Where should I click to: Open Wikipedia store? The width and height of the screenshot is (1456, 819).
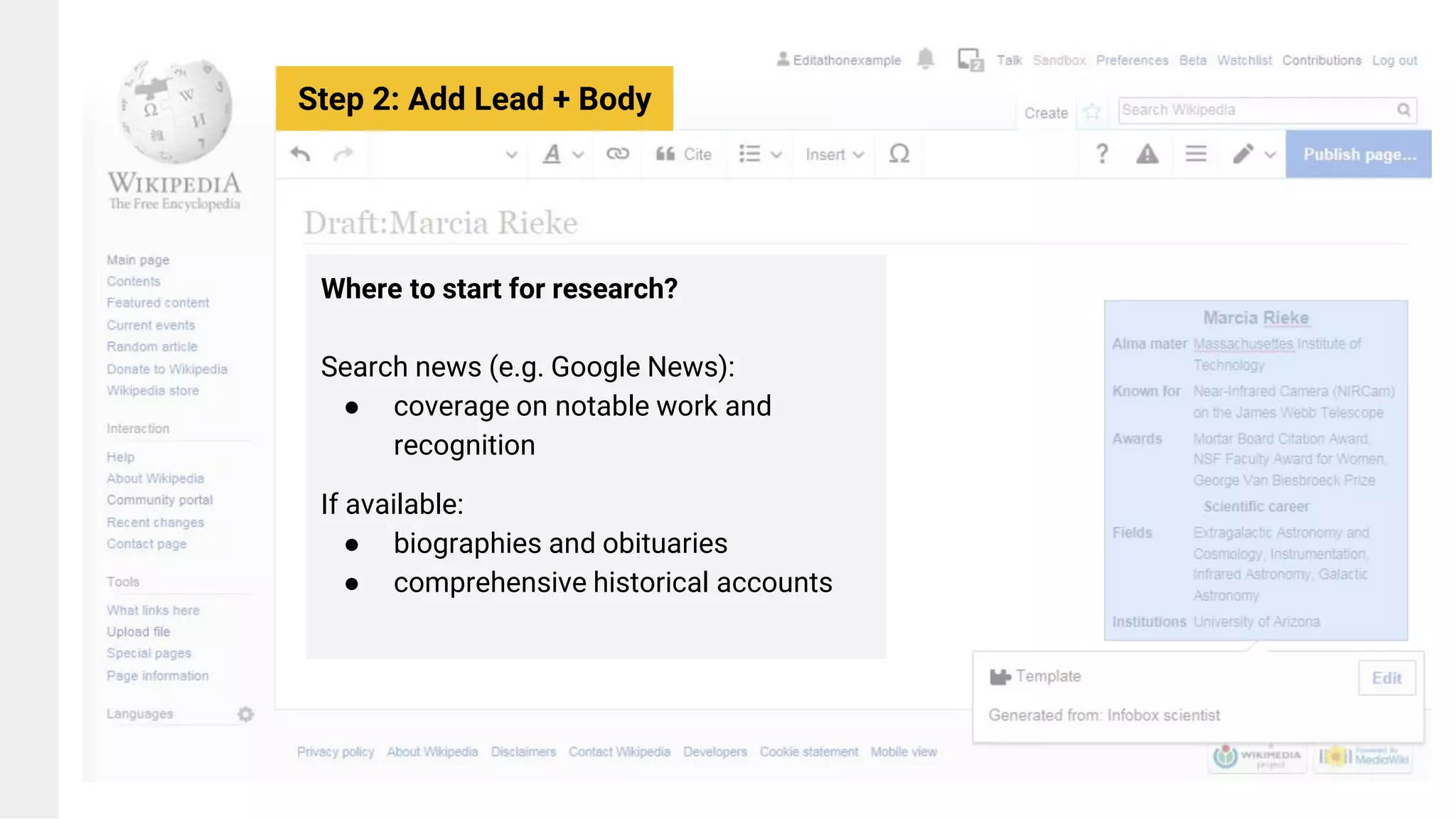click(x=153, y=391)
